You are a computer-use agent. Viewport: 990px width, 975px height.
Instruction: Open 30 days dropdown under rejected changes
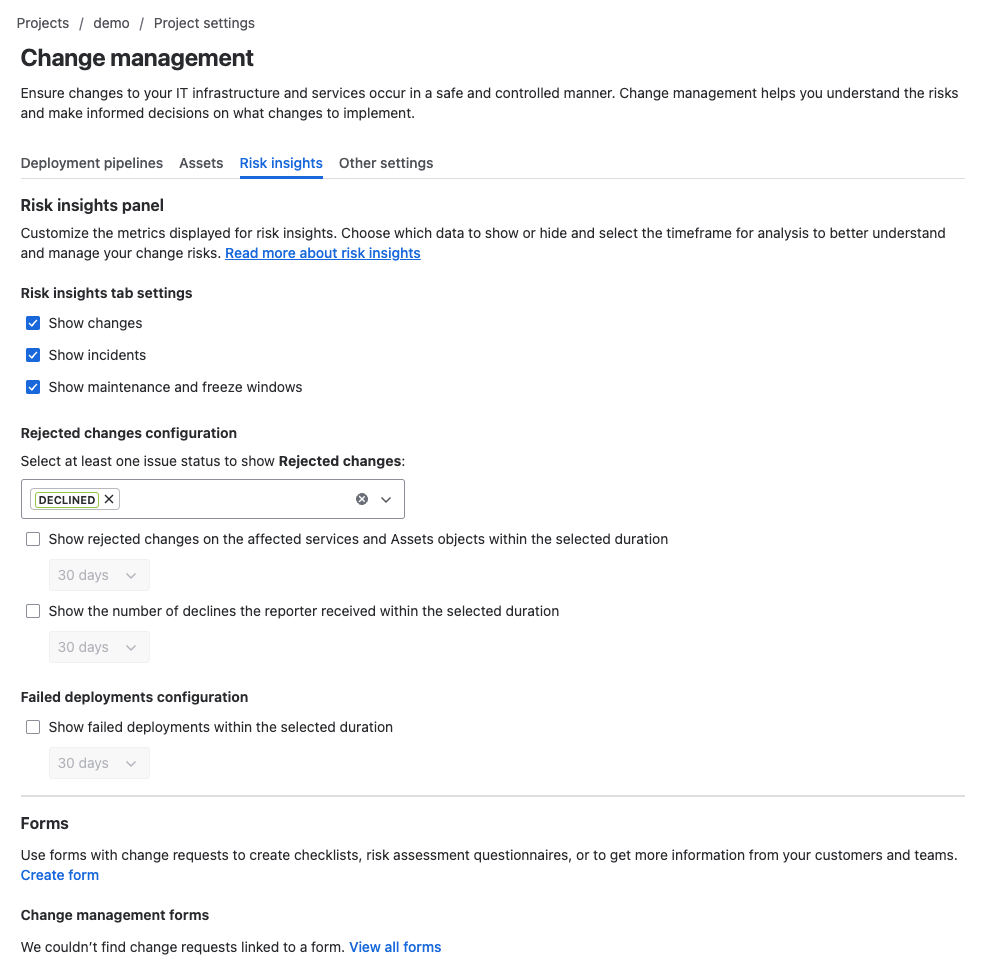click(x=99, y=575)
